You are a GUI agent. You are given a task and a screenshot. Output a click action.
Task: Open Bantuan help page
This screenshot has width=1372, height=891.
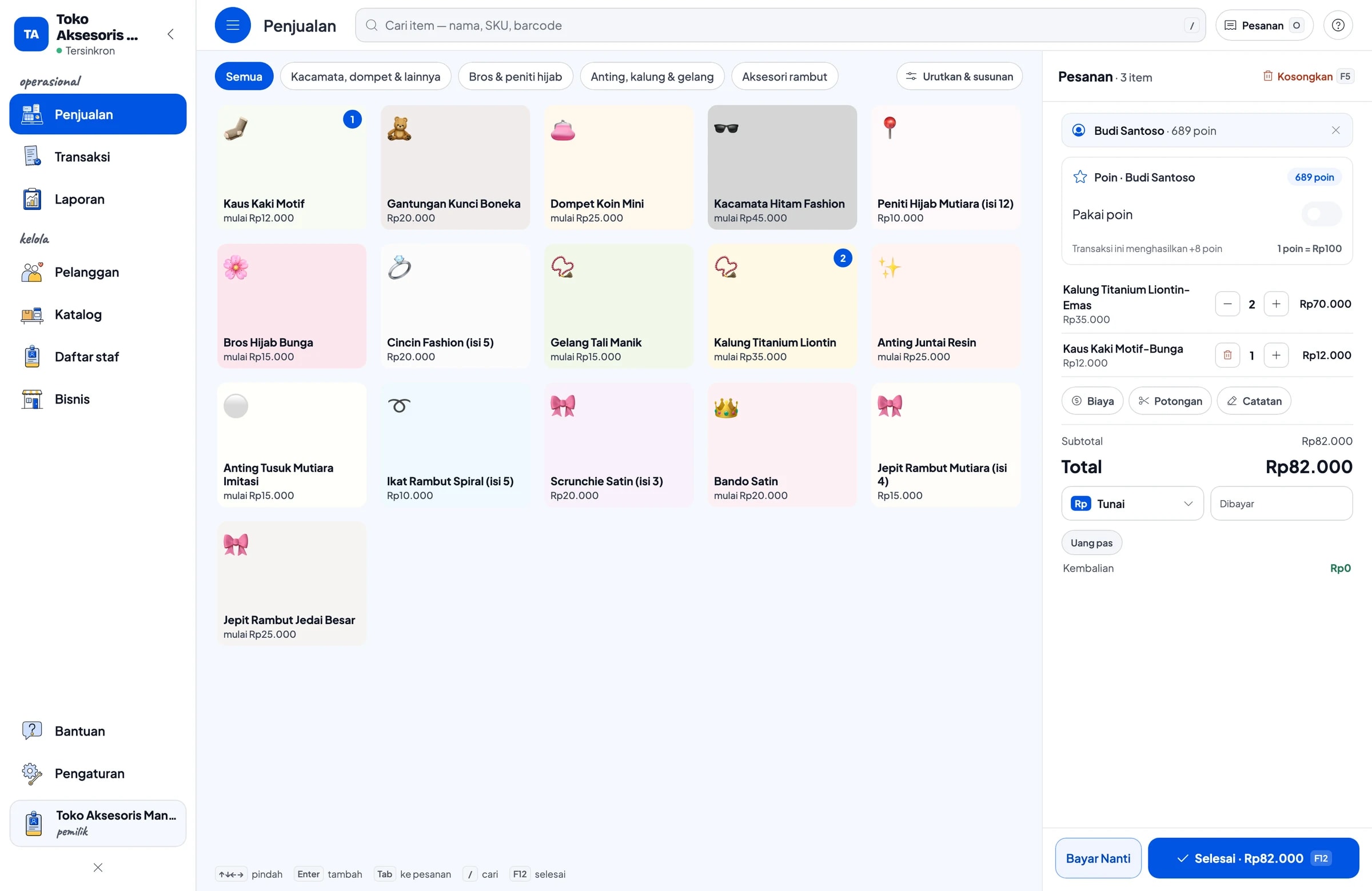pos(98,731)
